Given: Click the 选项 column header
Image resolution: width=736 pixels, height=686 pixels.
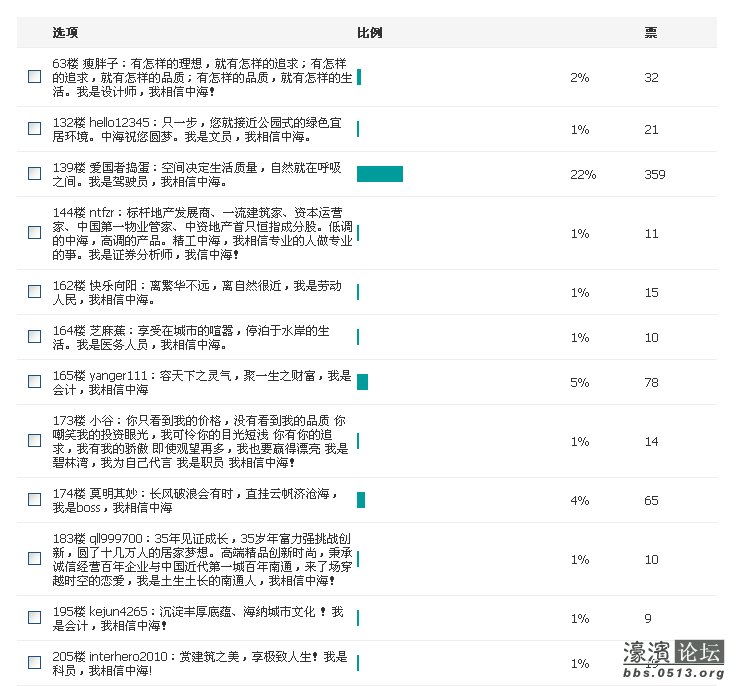Looking at the screenshot, I should [x=65, y=32].
